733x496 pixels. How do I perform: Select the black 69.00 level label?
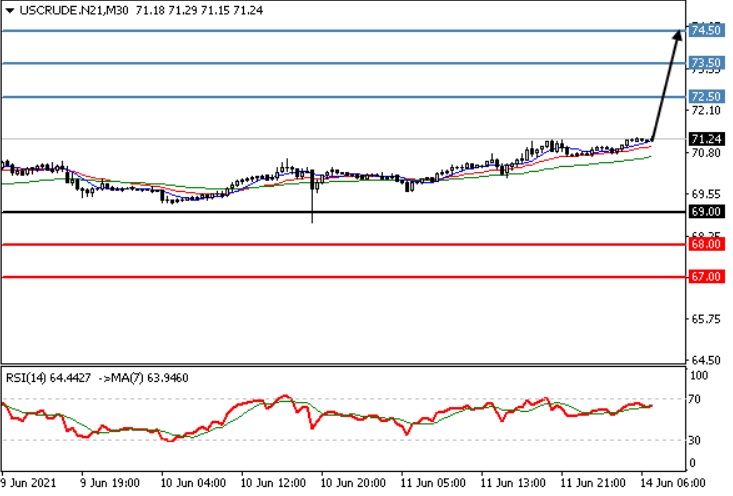click(706, 212)
